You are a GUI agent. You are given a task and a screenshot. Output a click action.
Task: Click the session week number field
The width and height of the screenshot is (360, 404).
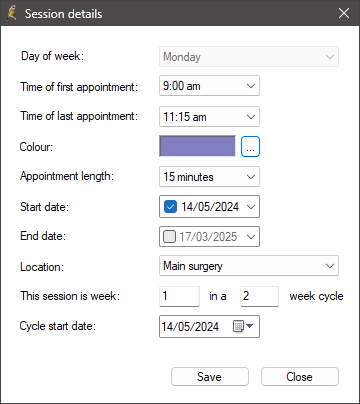(179, 296)
